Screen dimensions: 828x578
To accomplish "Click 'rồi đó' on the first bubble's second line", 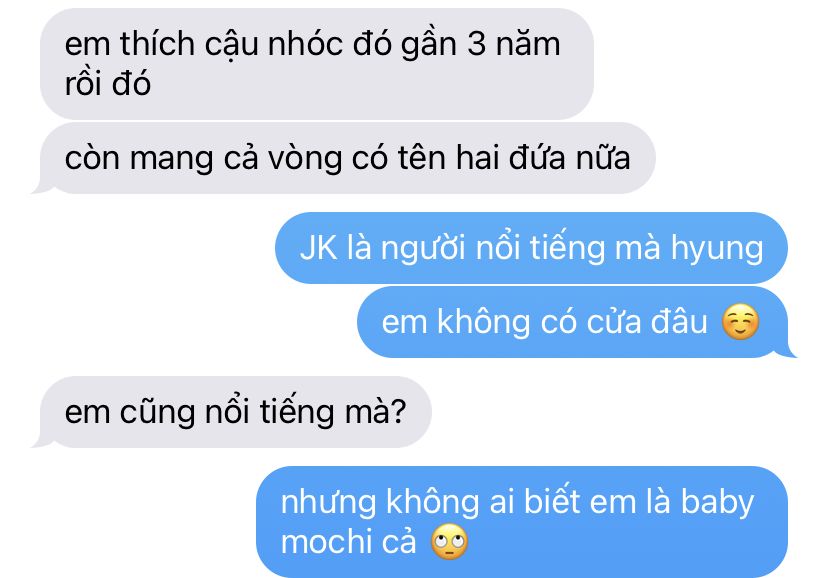I will [x=108, y=83].
